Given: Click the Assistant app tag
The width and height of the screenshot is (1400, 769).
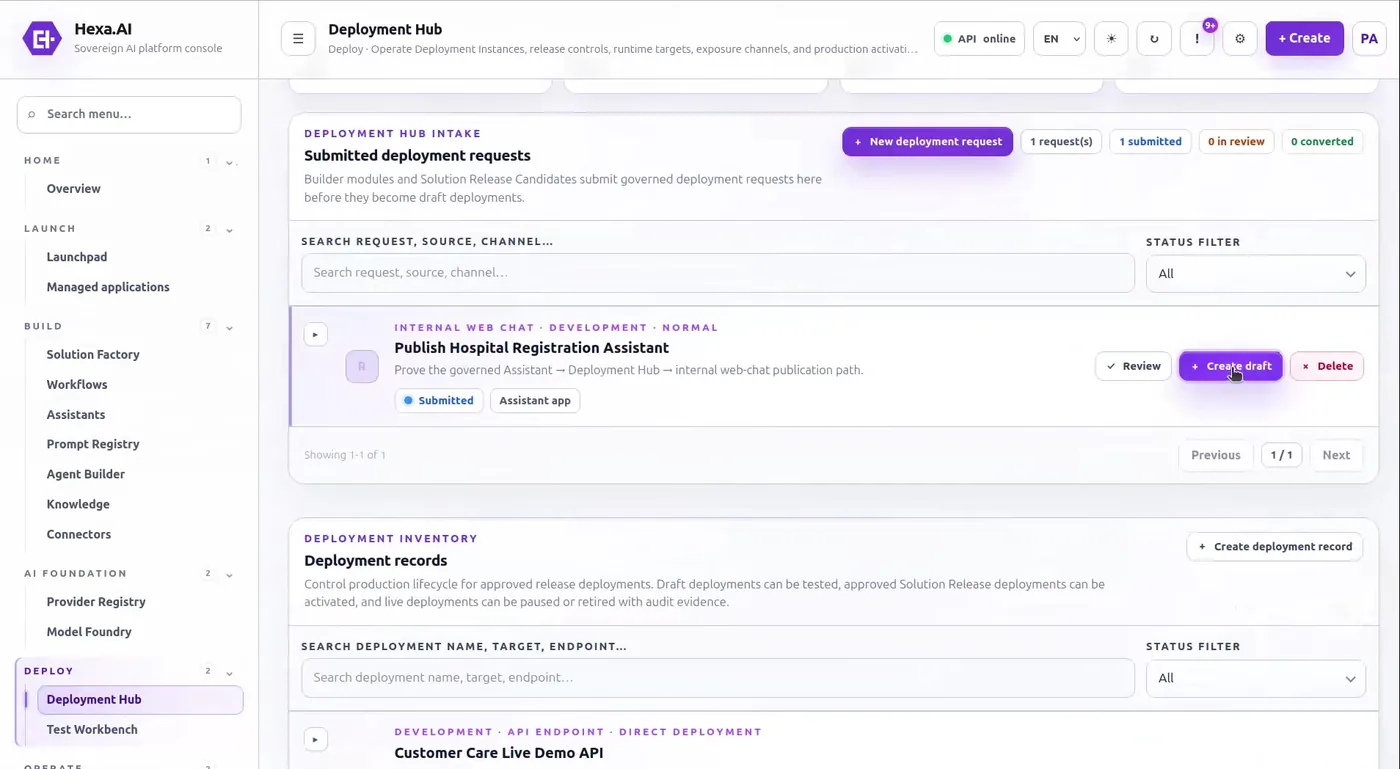Looking at the screenshot, I should [x=535, y=400].
